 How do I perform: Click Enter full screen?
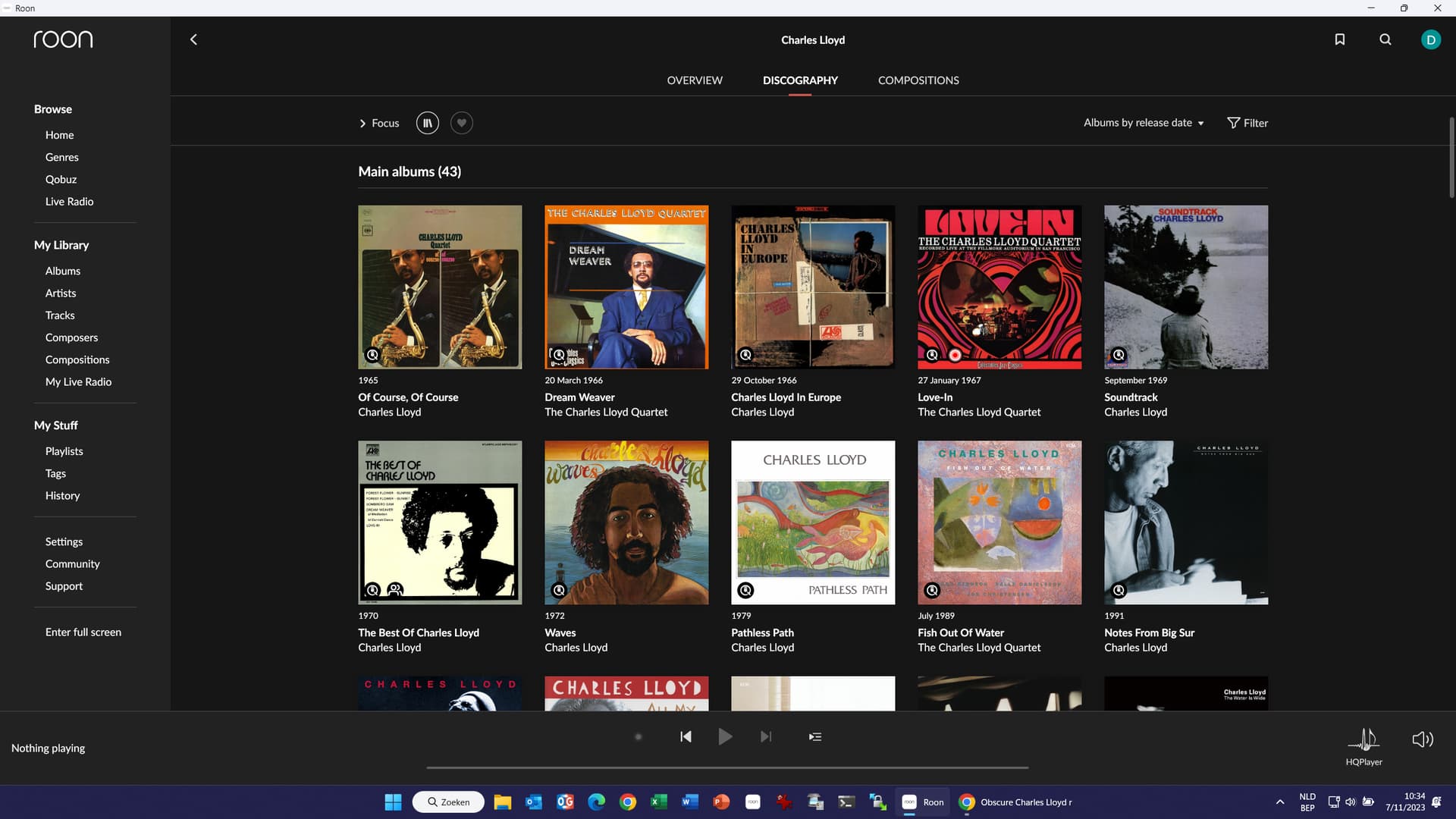(x=83, y=632)
